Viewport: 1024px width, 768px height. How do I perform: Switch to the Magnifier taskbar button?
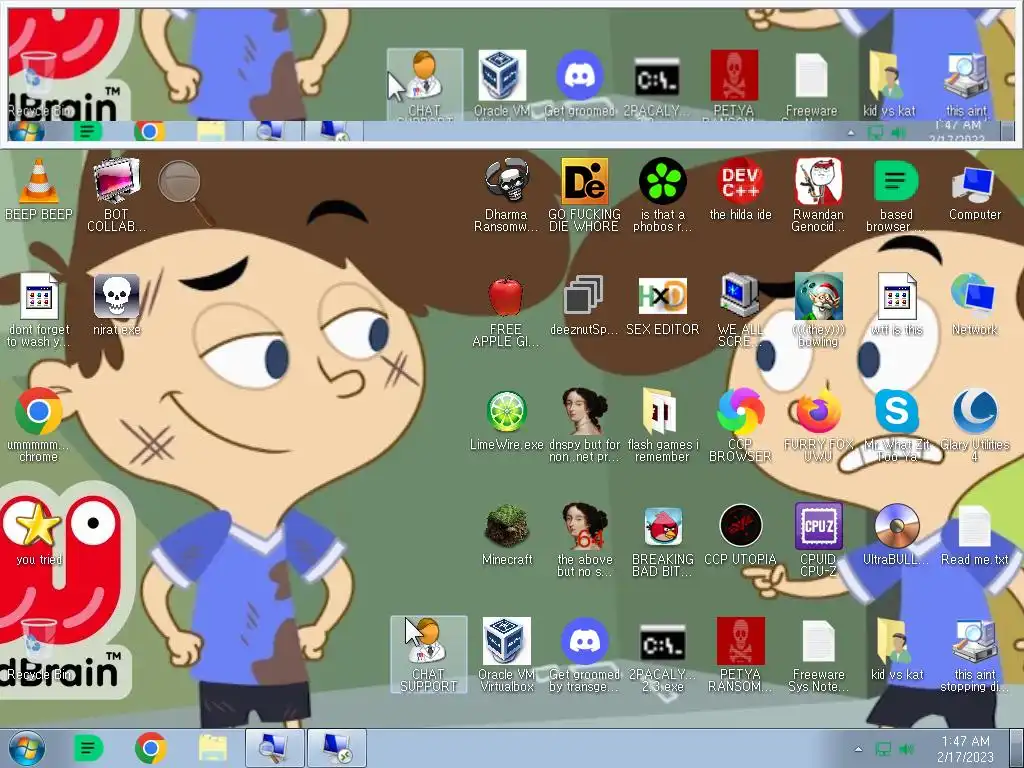tap(274, 748)
